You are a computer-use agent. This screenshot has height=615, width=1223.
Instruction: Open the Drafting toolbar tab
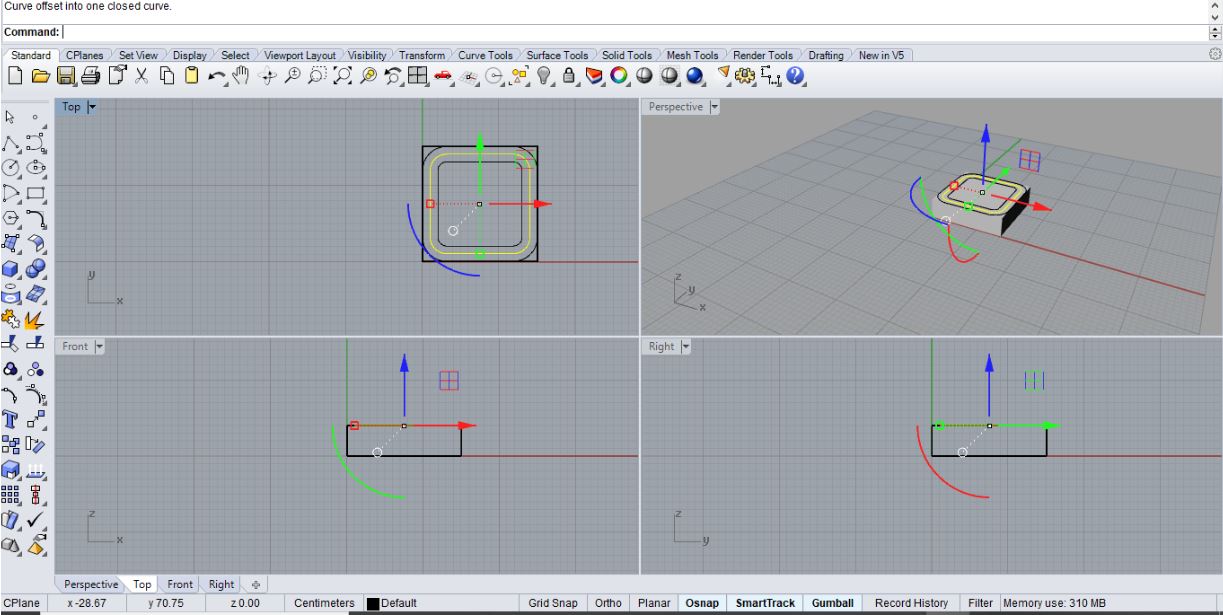tap(825, 55)
